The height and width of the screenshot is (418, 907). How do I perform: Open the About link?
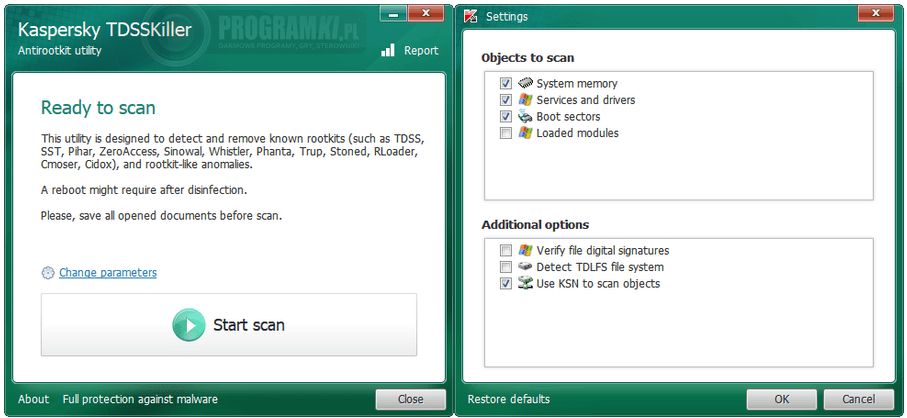34,399
